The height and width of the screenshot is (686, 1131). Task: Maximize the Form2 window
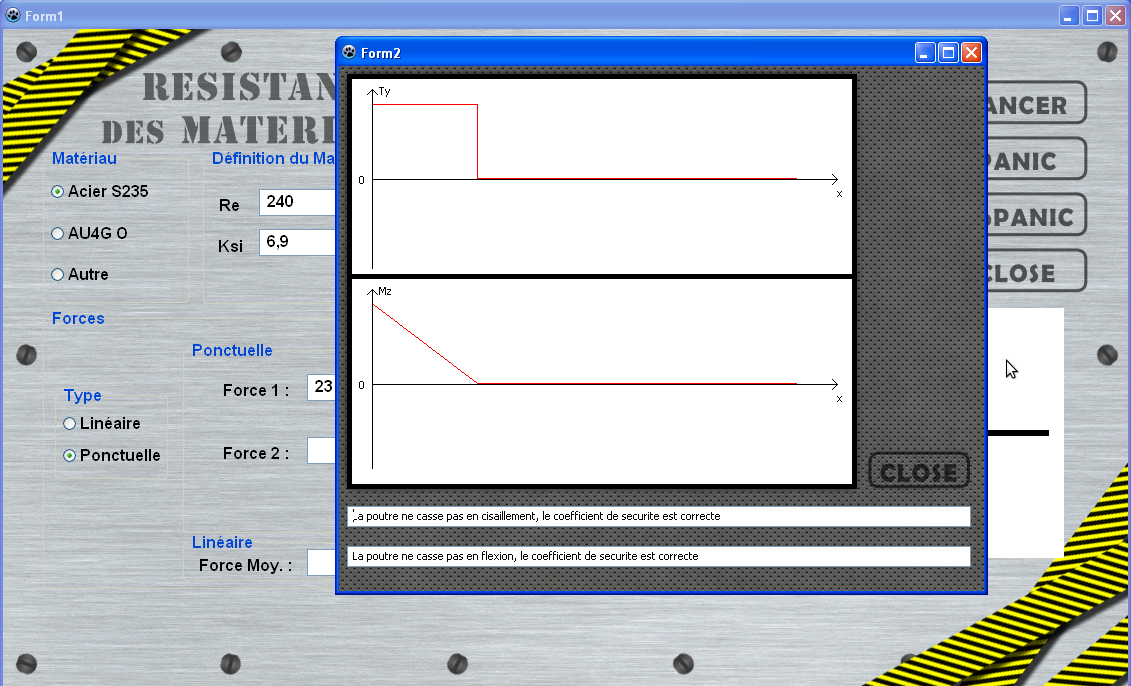pos(949,53)
